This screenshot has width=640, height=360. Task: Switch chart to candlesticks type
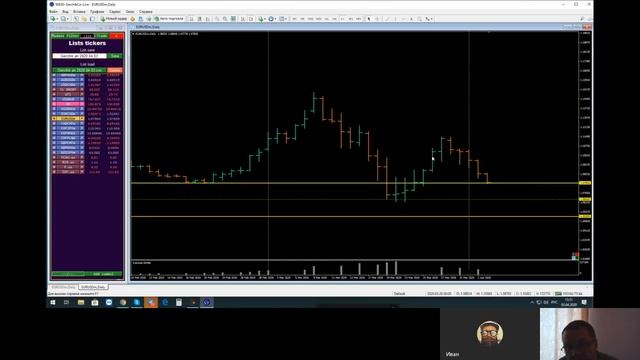pos(200,19)
